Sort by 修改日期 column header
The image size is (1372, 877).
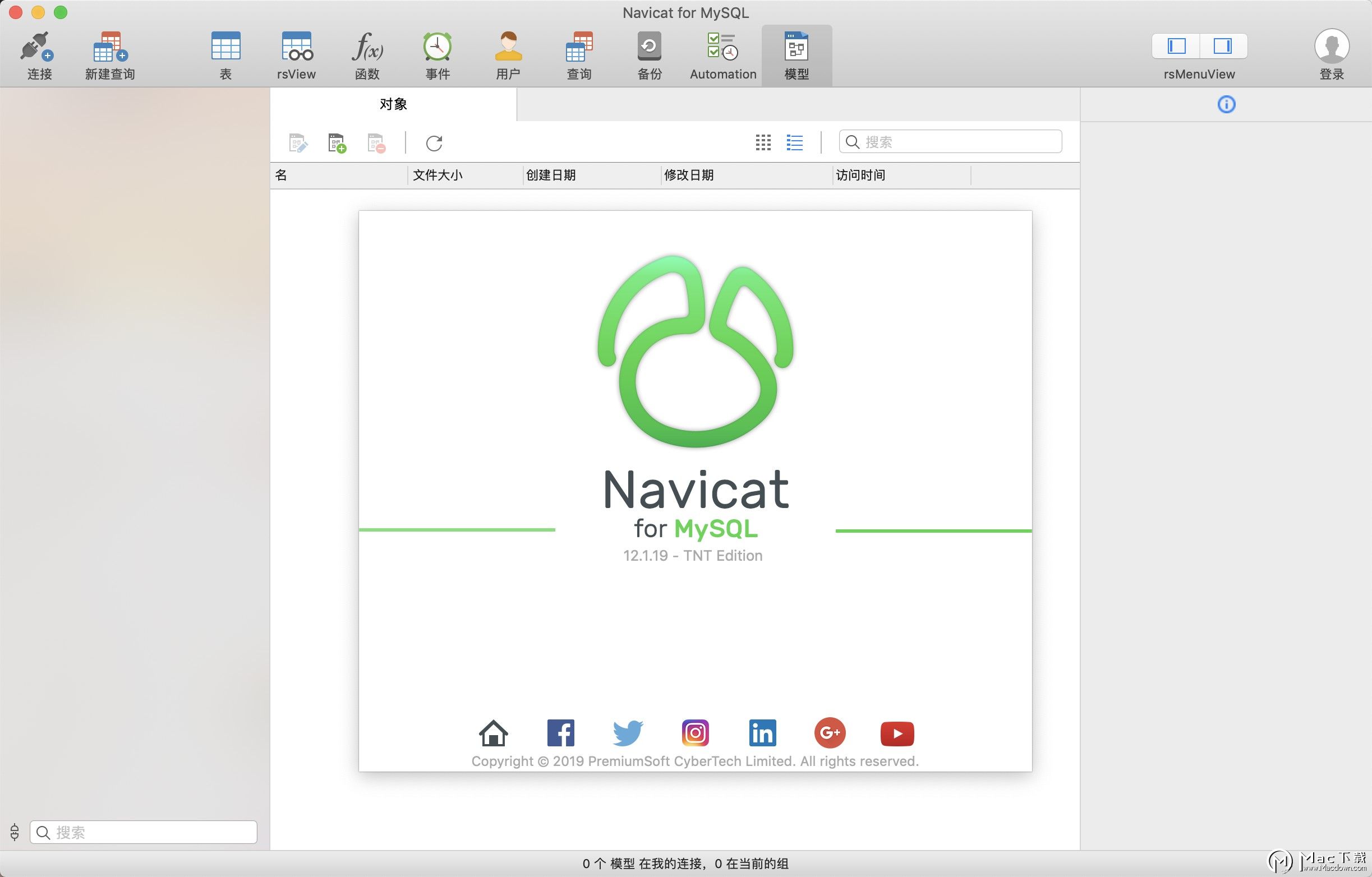tap(747, 176)
